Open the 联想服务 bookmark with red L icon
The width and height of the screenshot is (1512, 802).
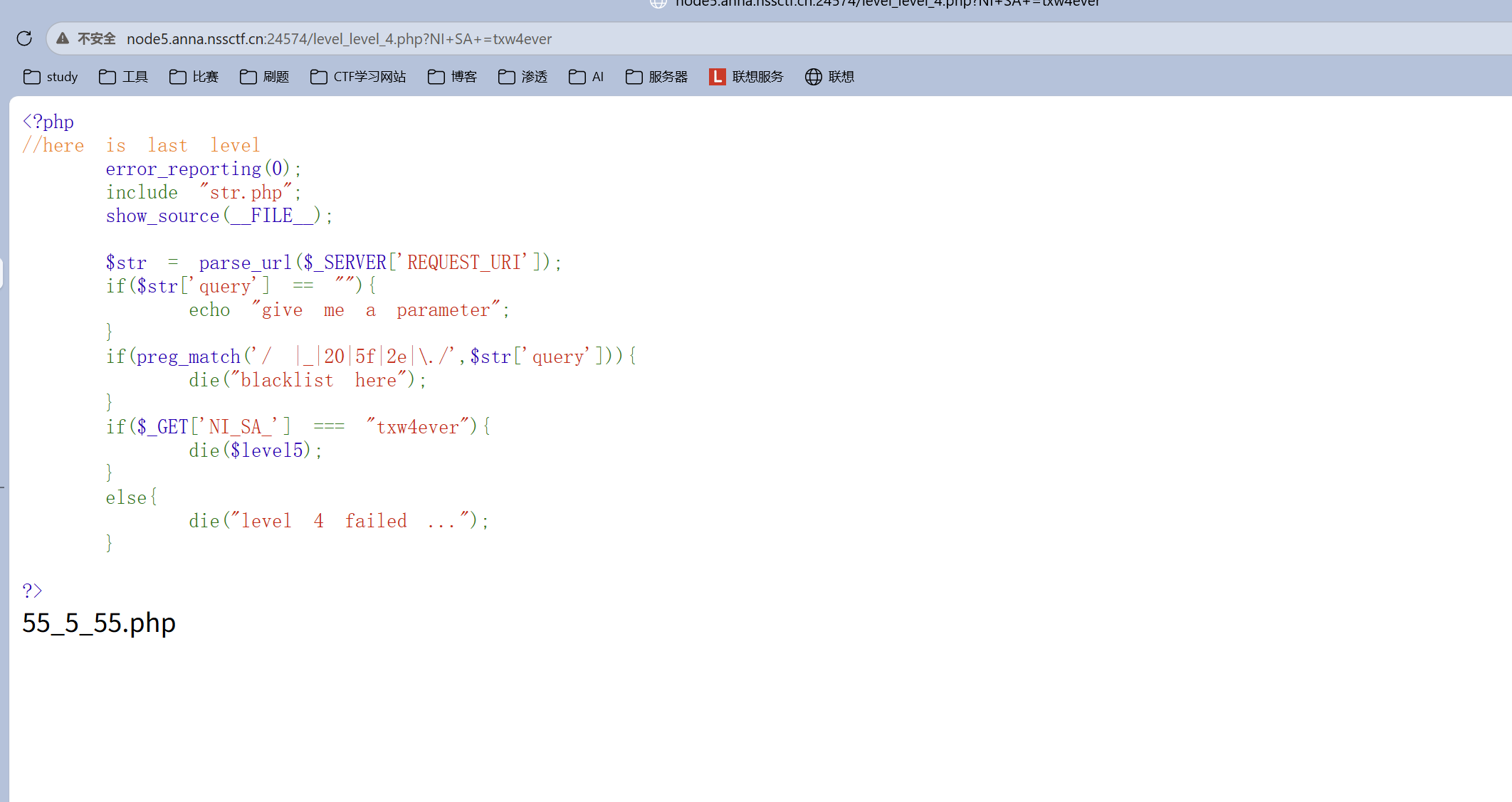pos(746,77)
